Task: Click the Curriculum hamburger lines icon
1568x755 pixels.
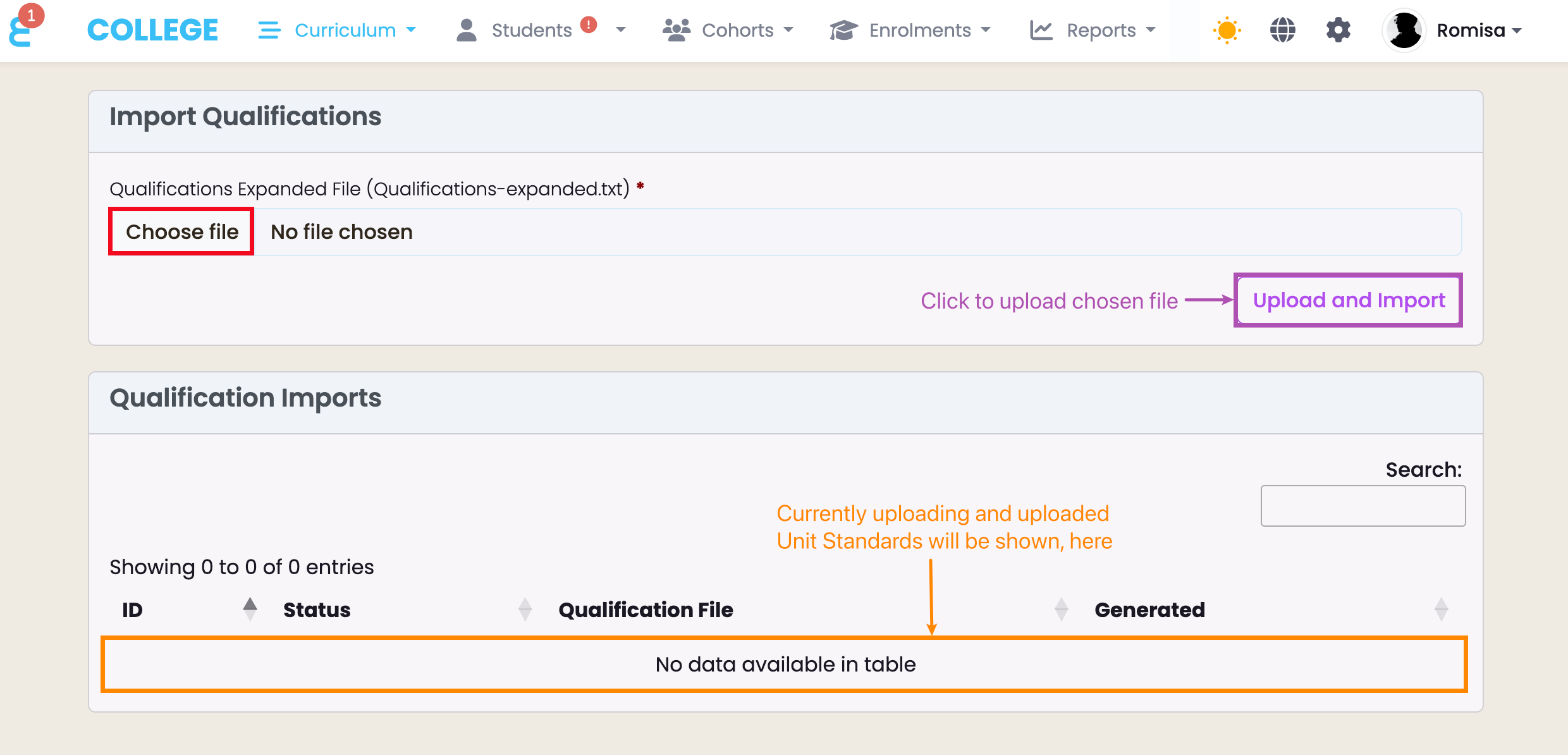Action: [x=269, y=30]
